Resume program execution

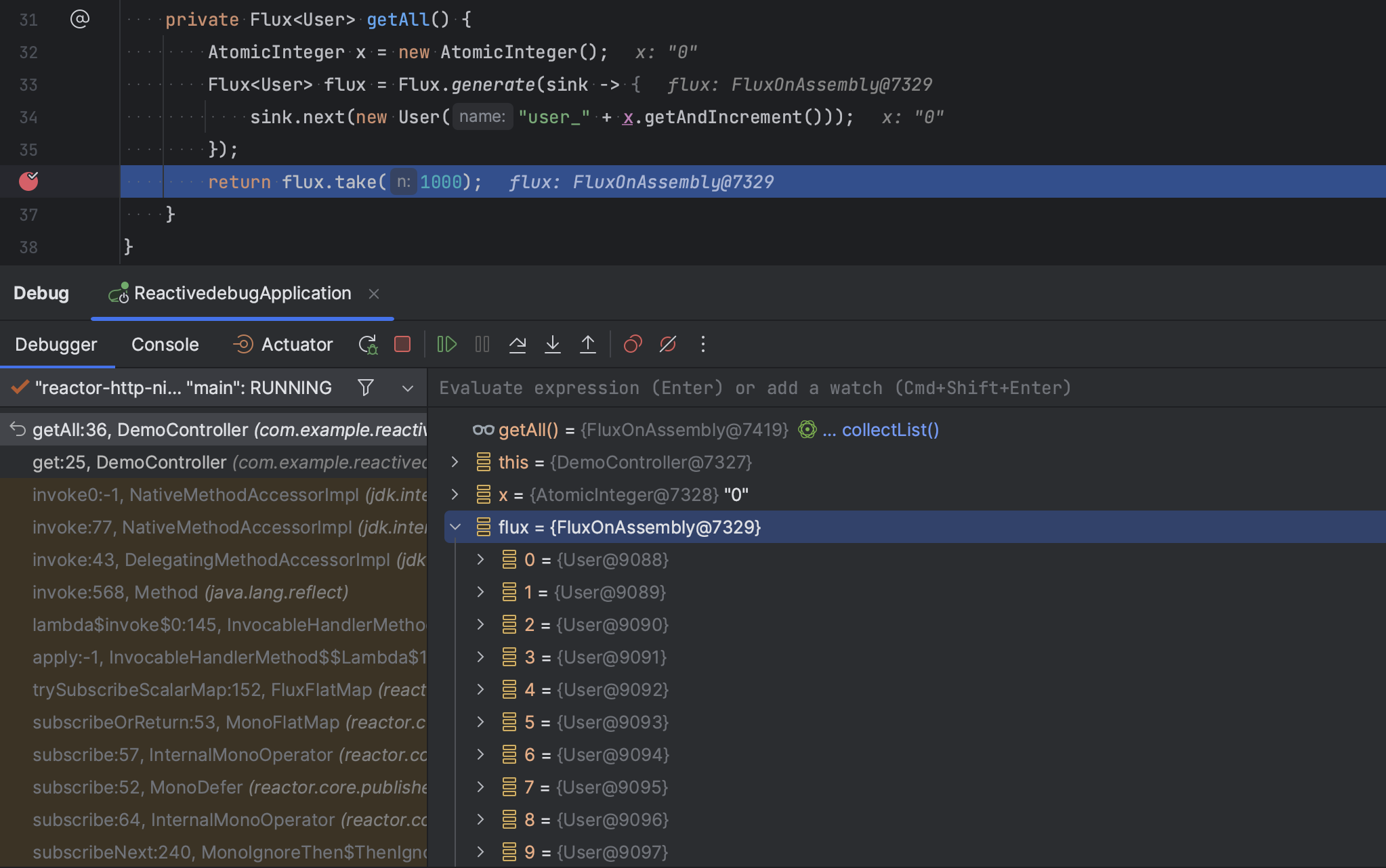point(446,344)
